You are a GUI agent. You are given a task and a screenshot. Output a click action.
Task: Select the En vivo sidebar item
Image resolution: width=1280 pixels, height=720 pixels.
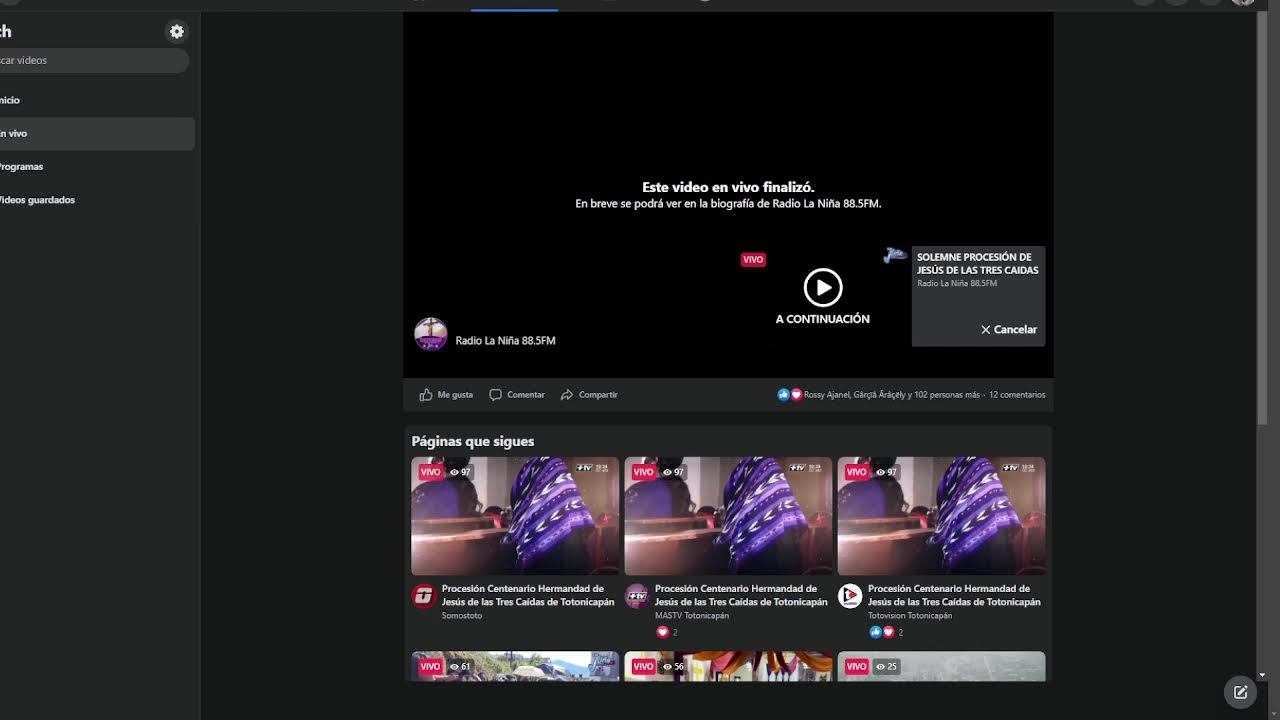tap(97, 134)
